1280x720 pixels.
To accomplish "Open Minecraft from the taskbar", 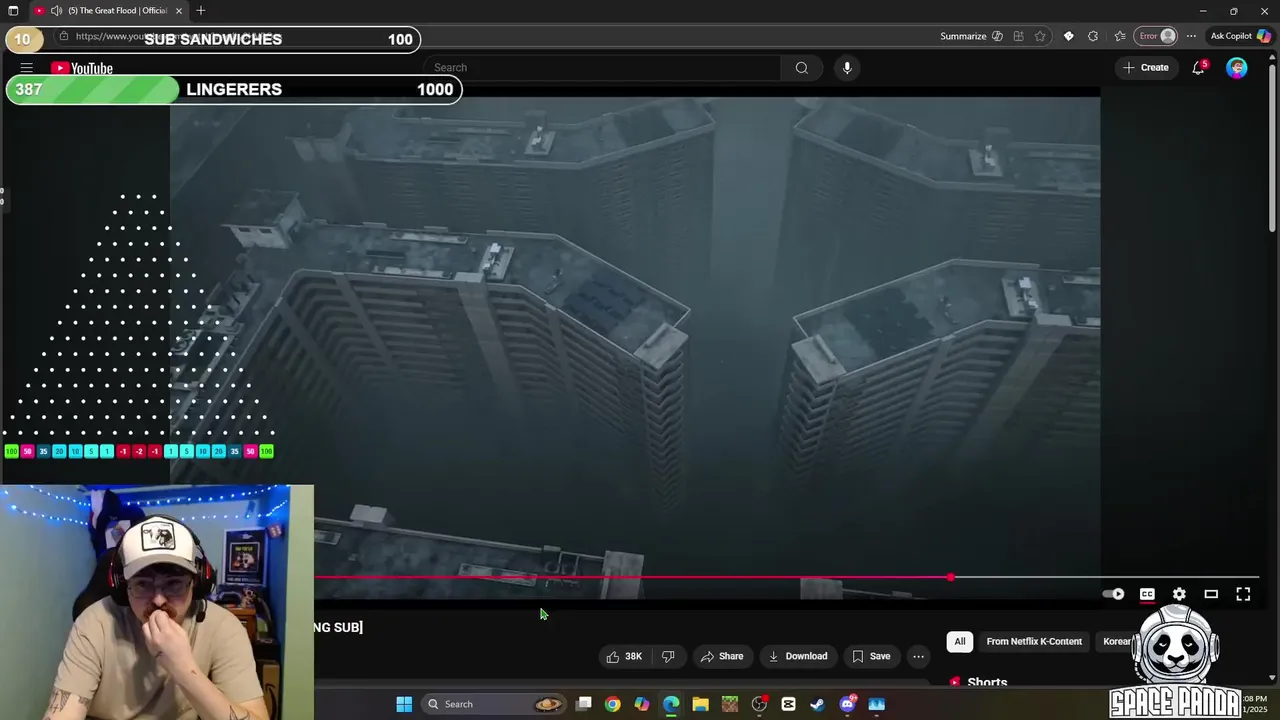I will point(730,704).
